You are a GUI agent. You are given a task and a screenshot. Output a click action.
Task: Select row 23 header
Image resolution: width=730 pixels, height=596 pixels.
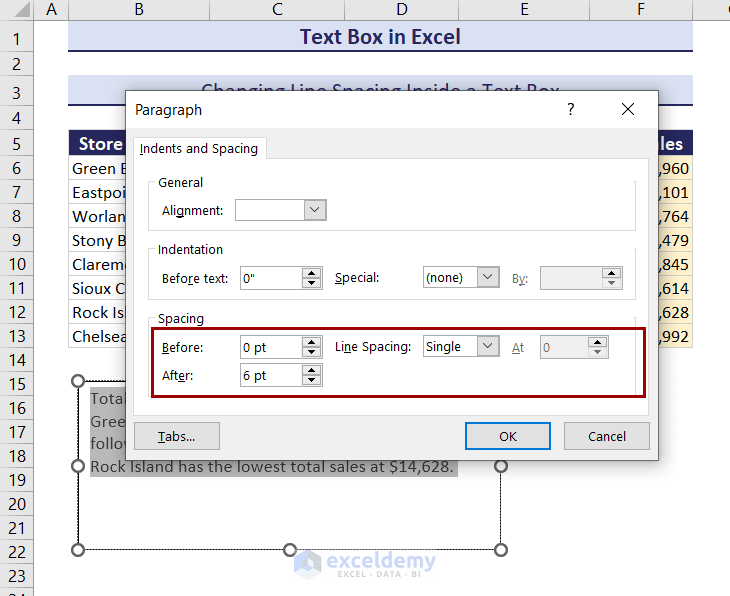[17, 576]
